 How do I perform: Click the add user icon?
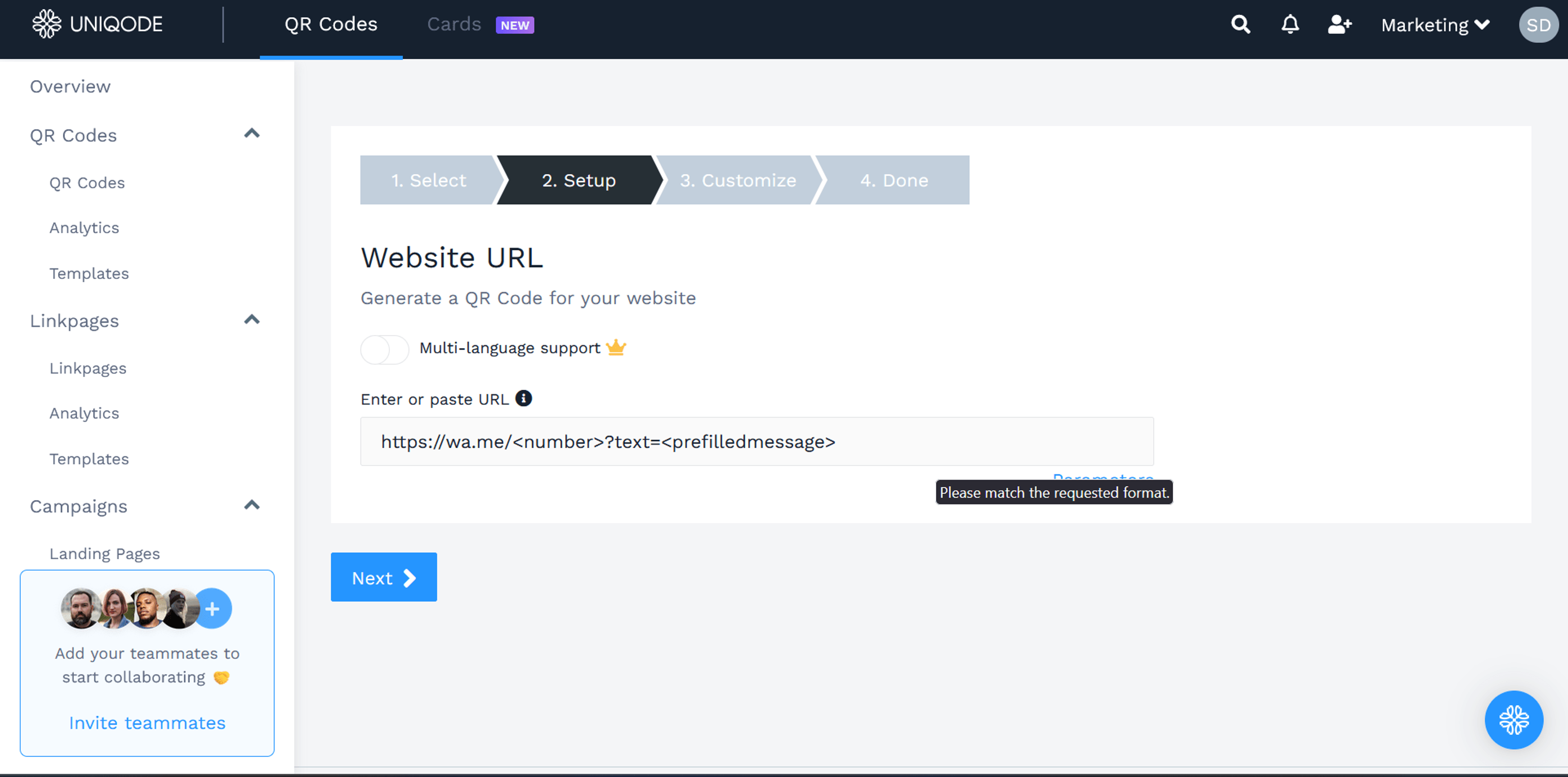click(1339, 25)
